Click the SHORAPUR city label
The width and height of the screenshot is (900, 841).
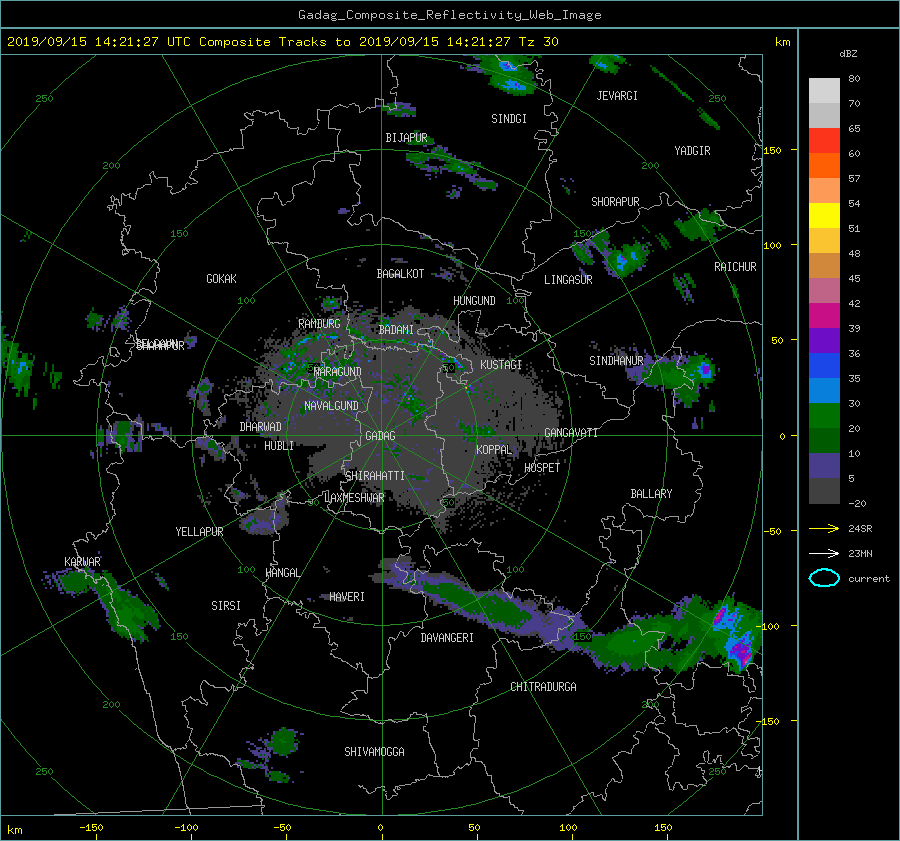(x=615, y=202)
